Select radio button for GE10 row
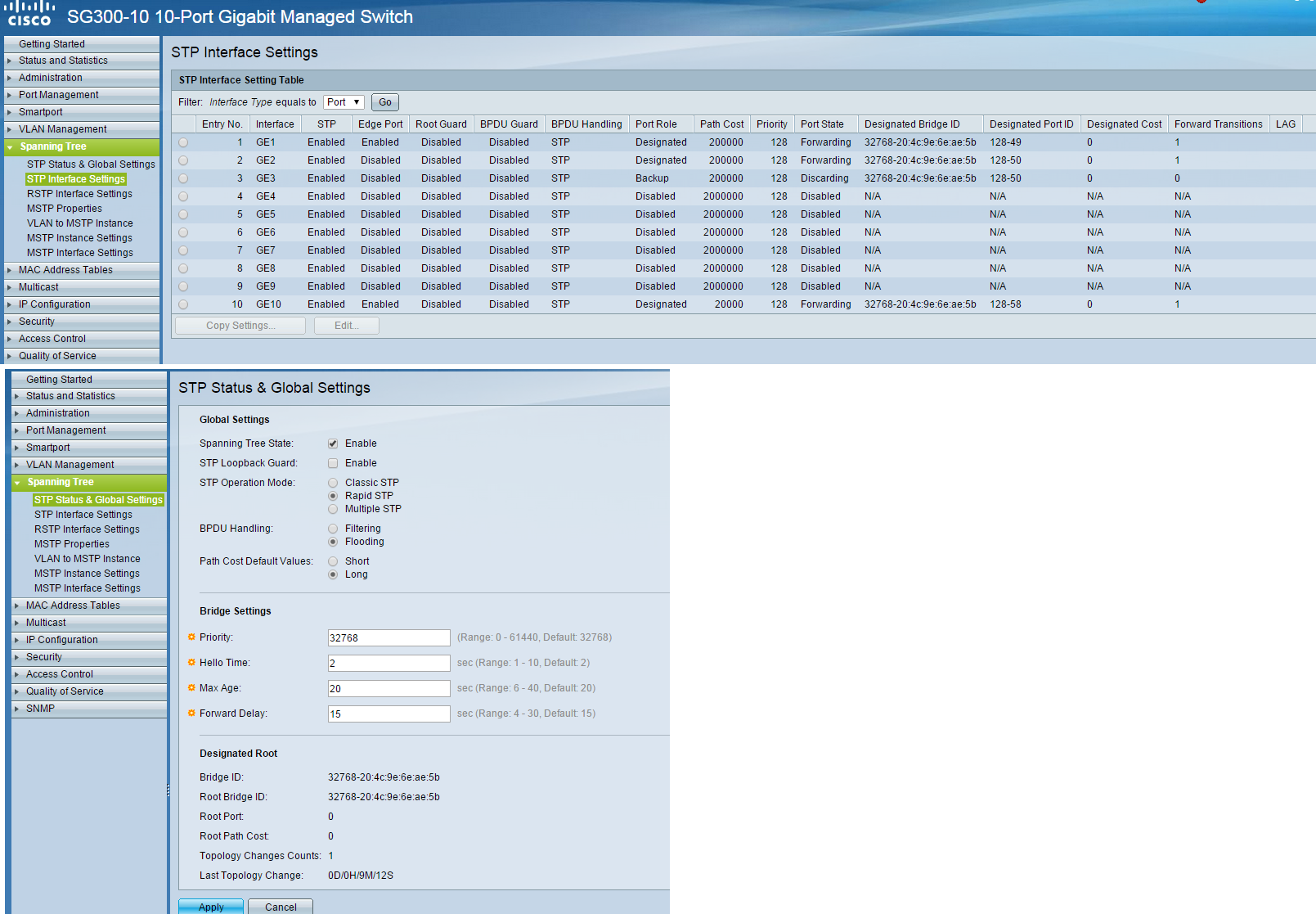 click(x=183, y=304)
